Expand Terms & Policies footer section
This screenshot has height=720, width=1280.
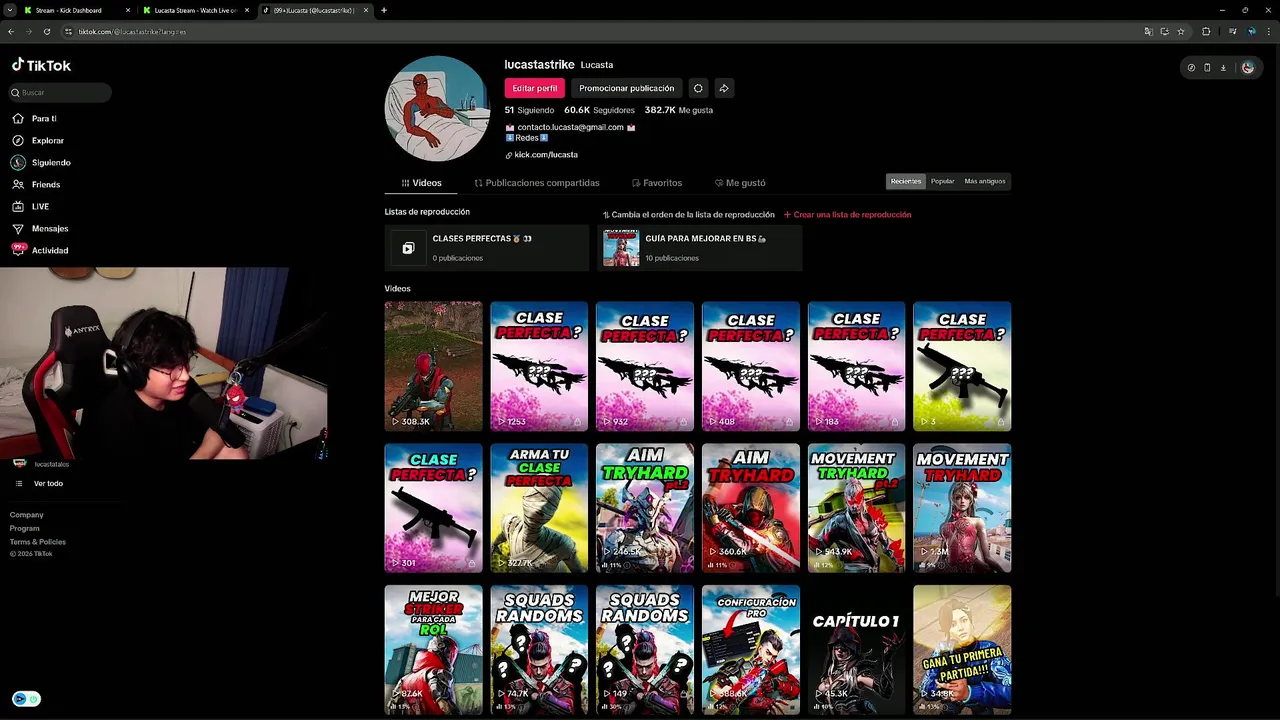point(38,542)
